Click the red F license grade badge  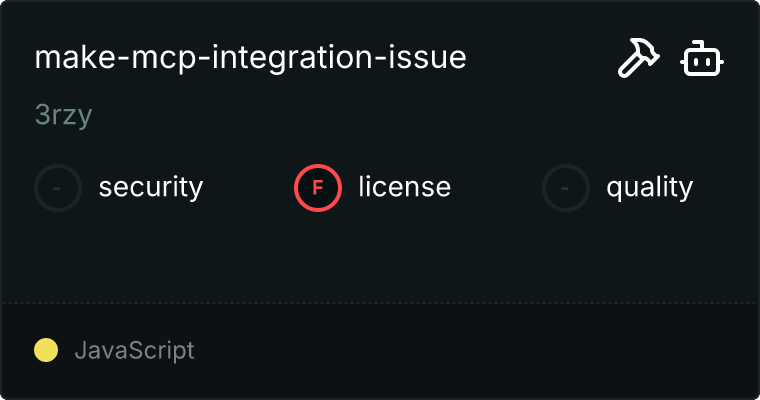318,187
